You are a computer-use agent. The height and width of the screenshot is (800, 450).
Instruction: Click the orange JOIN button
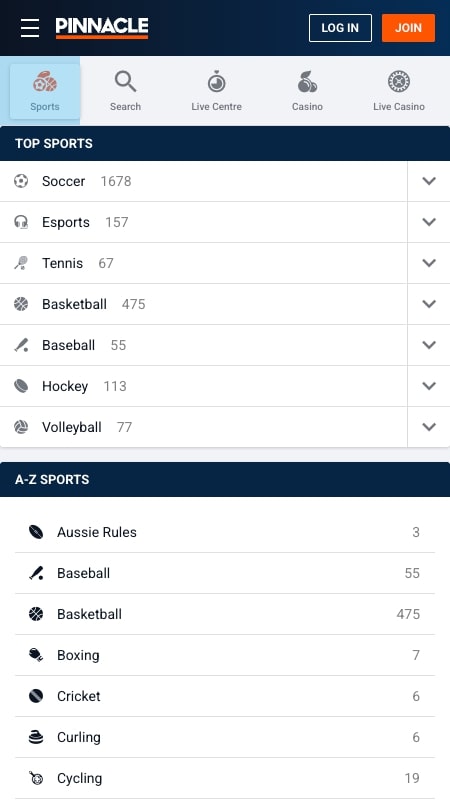(x=408, y=28)
